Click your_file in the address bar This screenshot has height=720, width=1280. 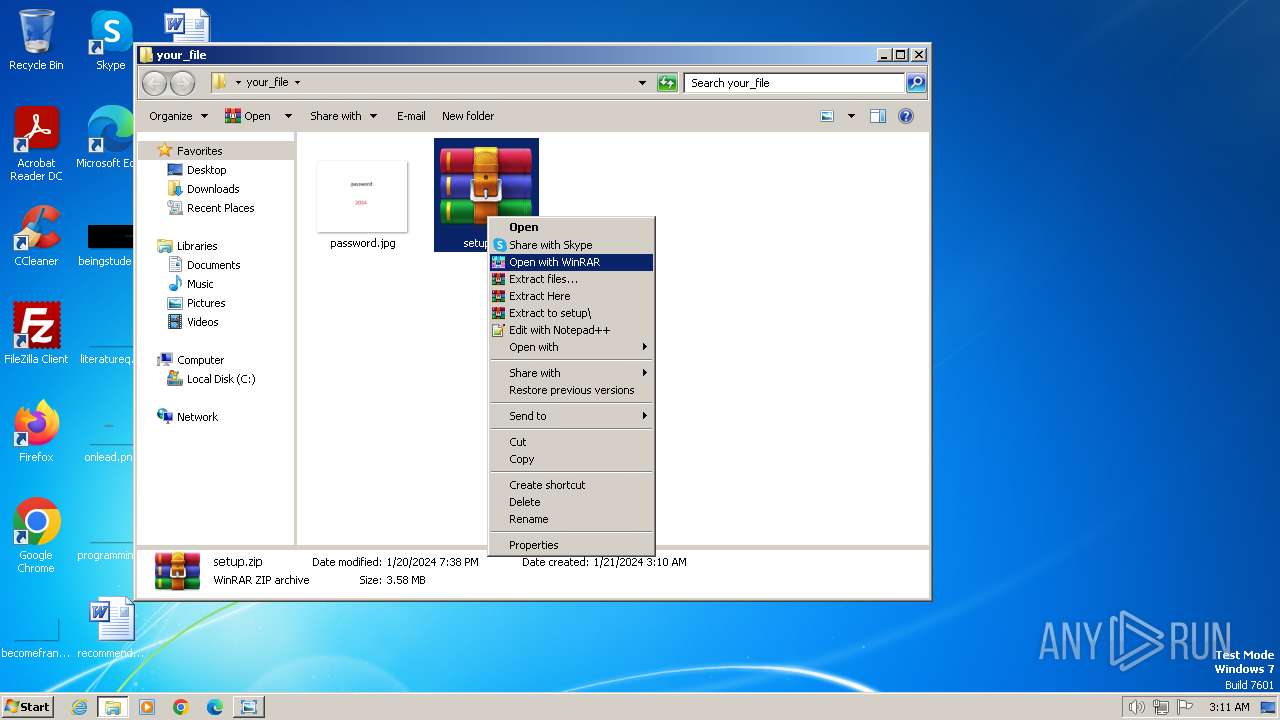click(267, 83)
